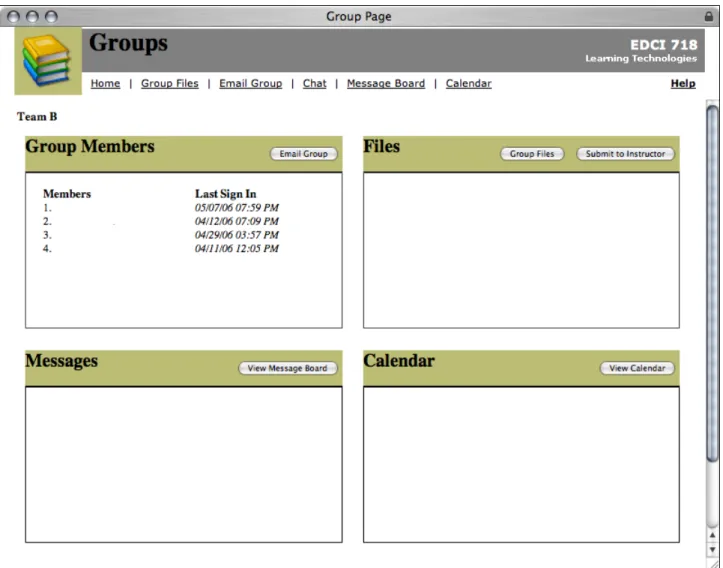The image size is (723, 568).
Task: Click EDCI 718 course title
Action: tap(664, 45)
